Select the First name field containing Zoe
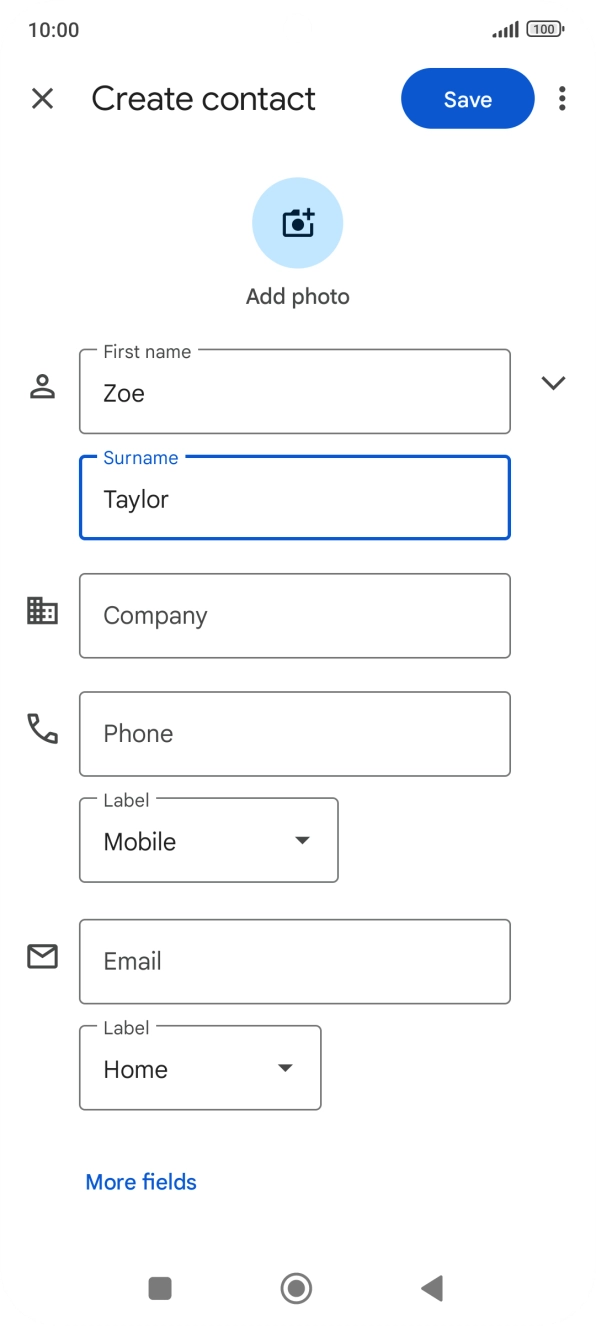The image size is (596, 1326). (x=294, y=392)
